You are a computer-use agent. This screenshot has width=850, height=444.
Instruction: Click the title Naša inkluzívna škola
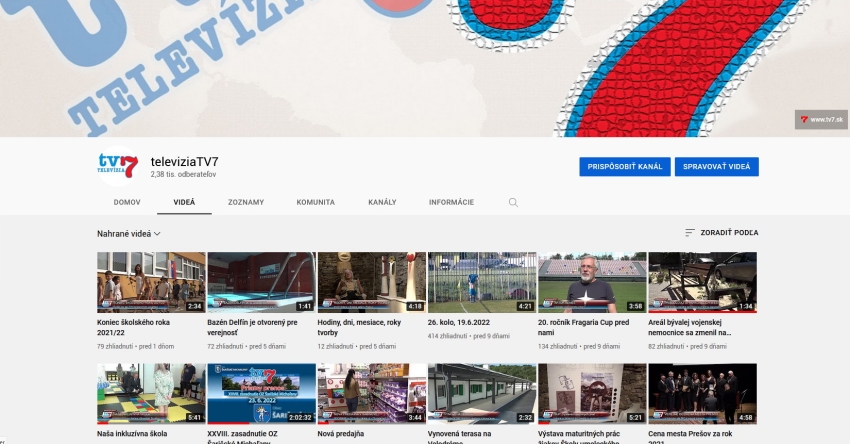132,434
